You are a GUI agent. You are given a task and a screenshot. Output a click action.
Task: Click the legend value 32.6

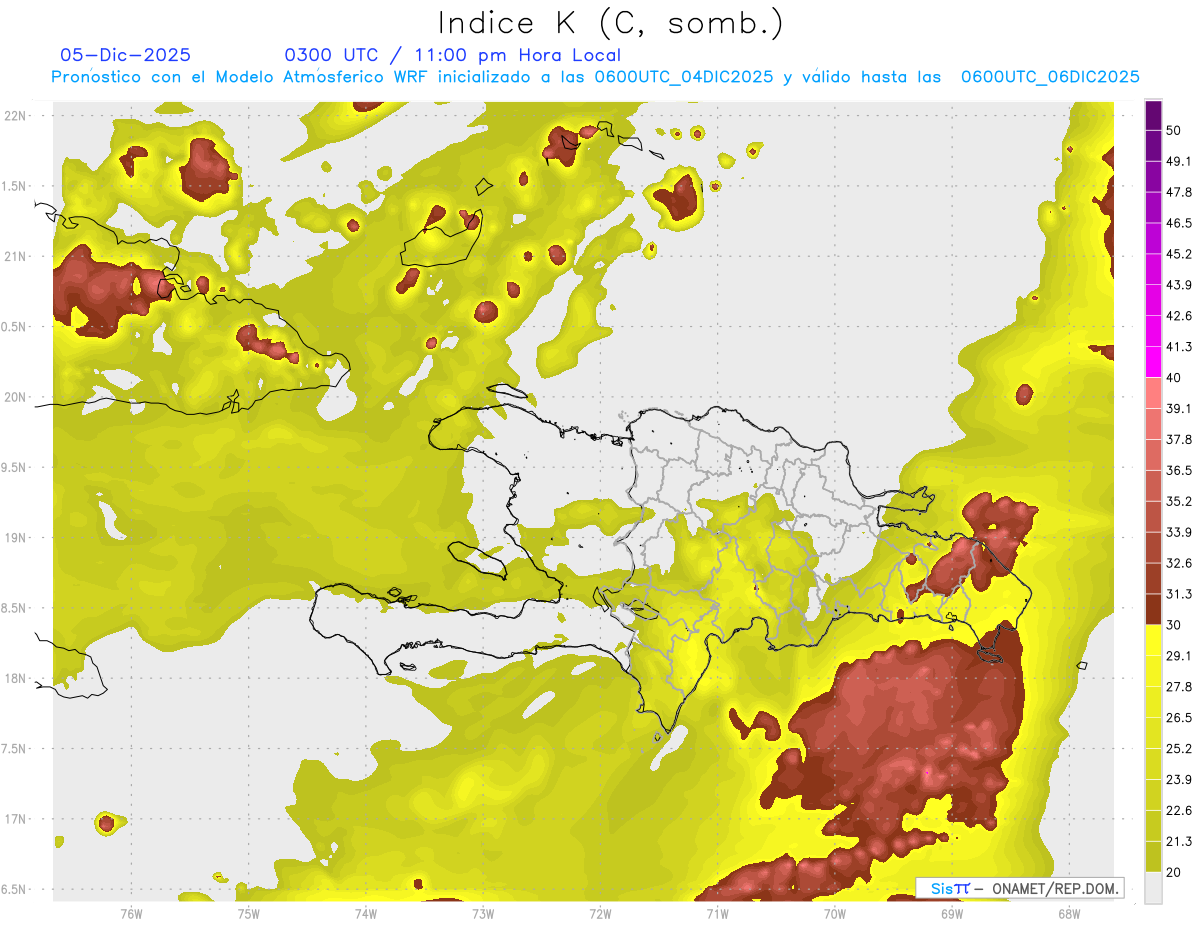(x=1178, y=563)
